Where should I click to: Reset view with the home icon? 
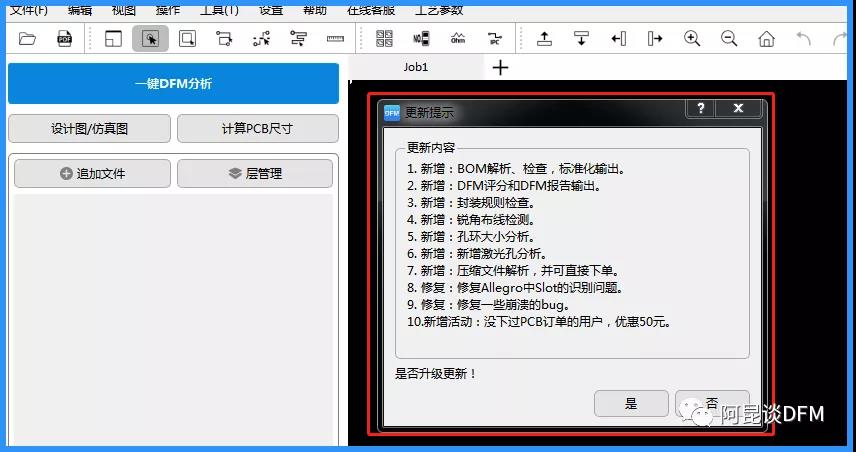[x=766, y=39]
